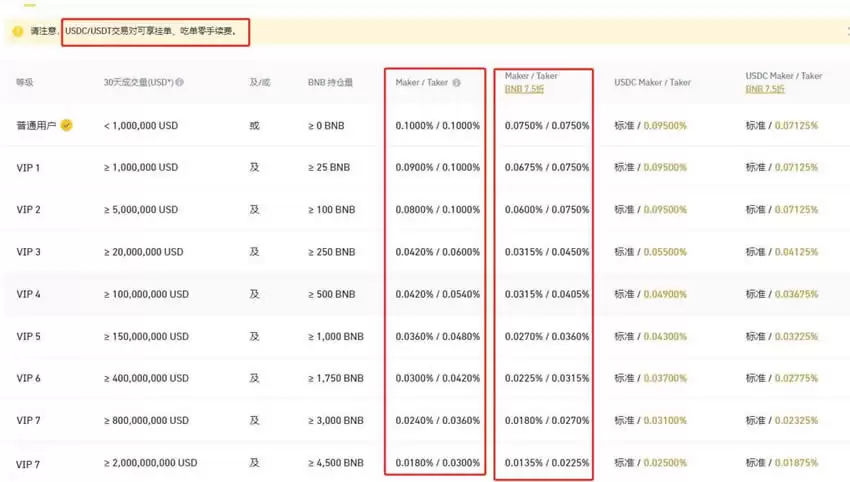Select the VIP 3 level label
Screen dimensions: 850x482
29,252
